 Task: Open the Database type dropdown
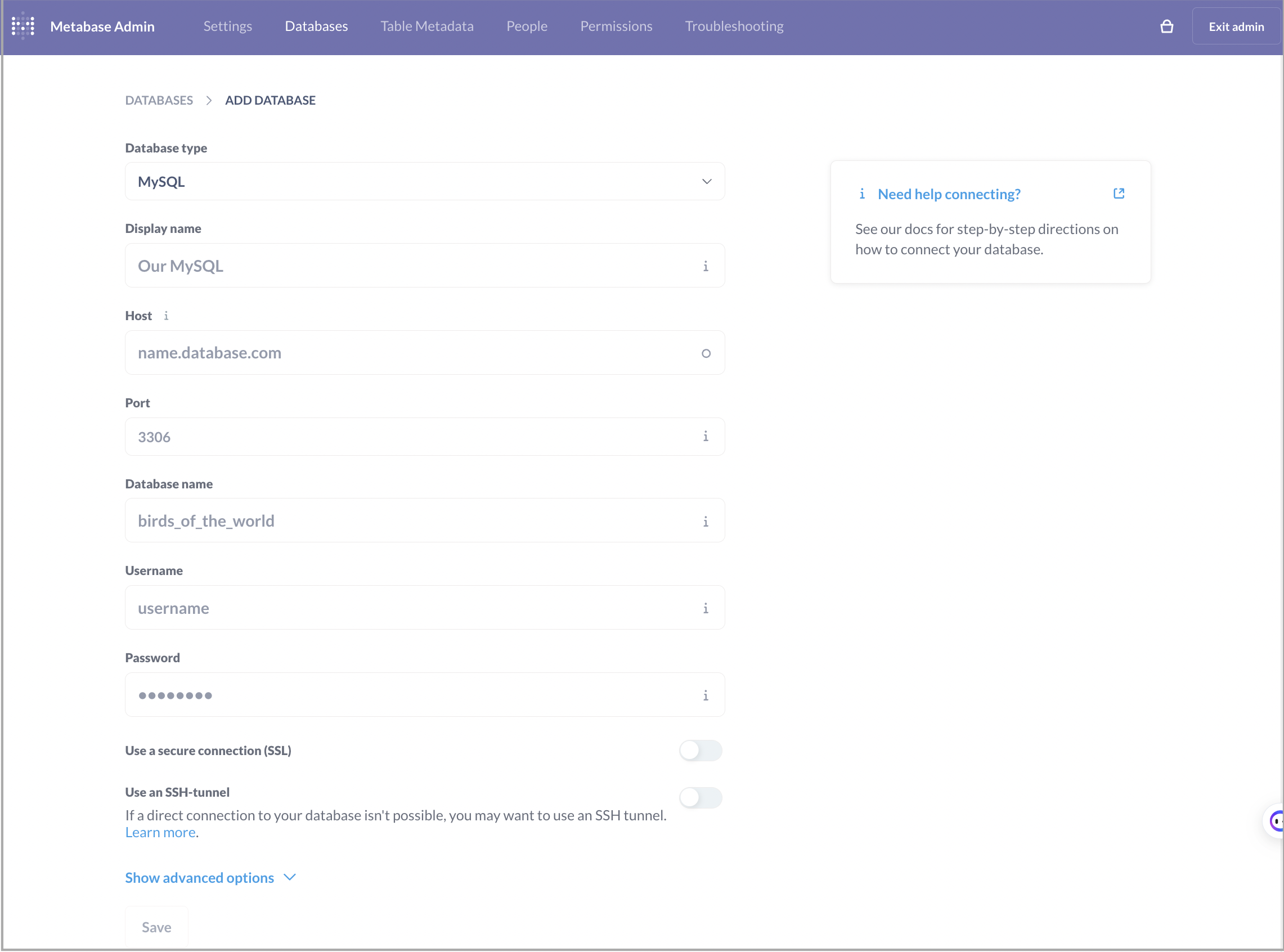coord(424,181)
